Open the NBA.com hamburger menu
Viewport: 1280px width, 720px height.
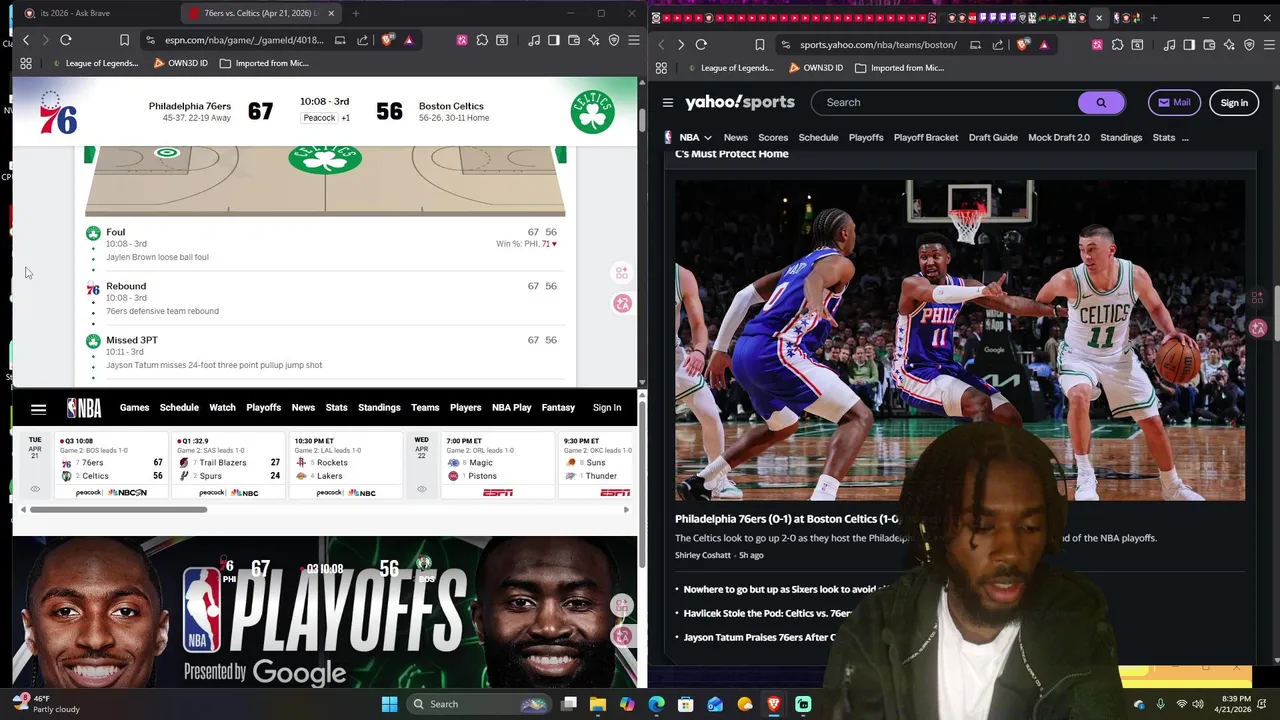tap(38, 408)
